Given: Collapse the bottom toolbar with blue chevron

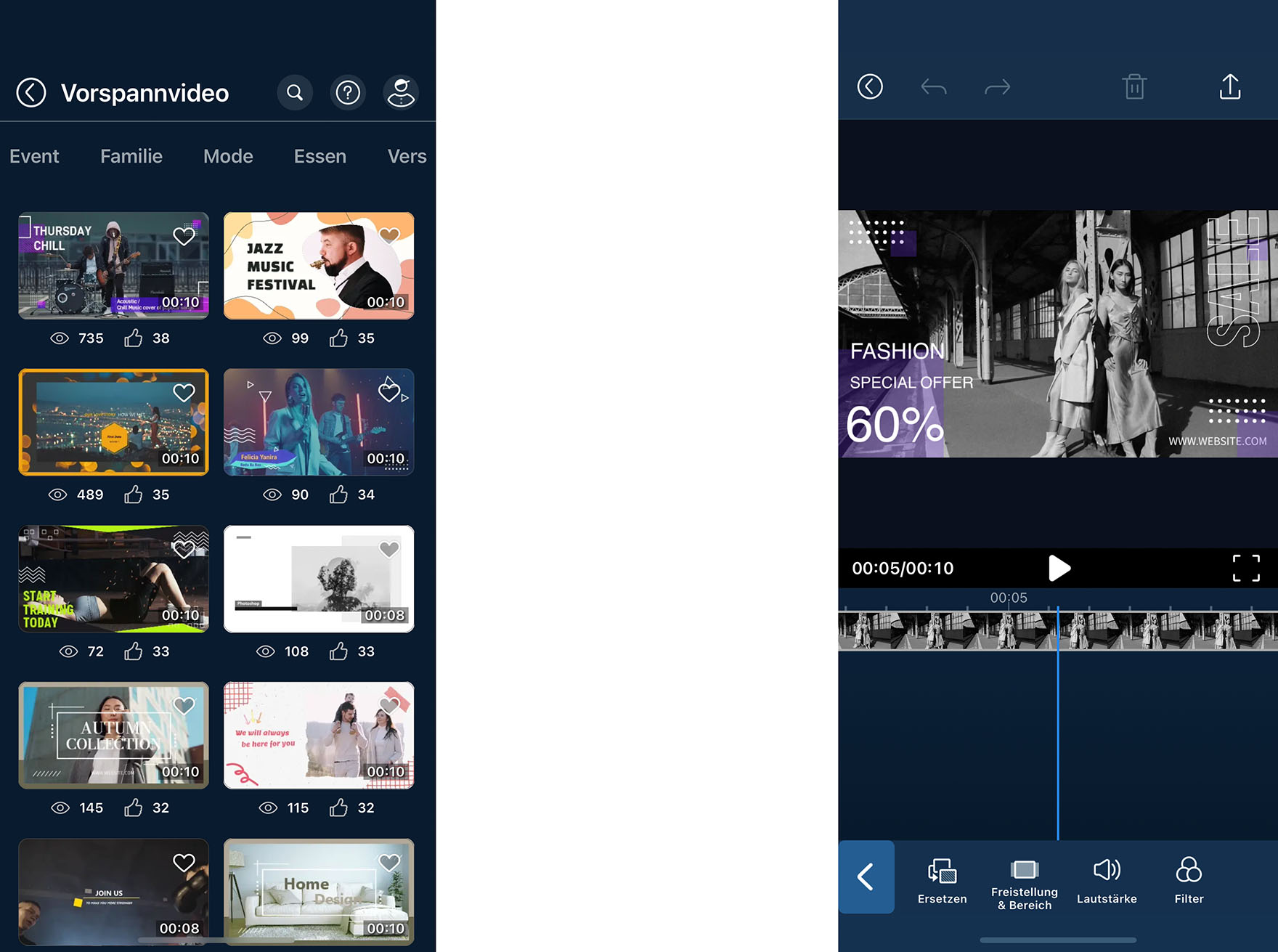Looking at the screenshot, I should point(866,876).
